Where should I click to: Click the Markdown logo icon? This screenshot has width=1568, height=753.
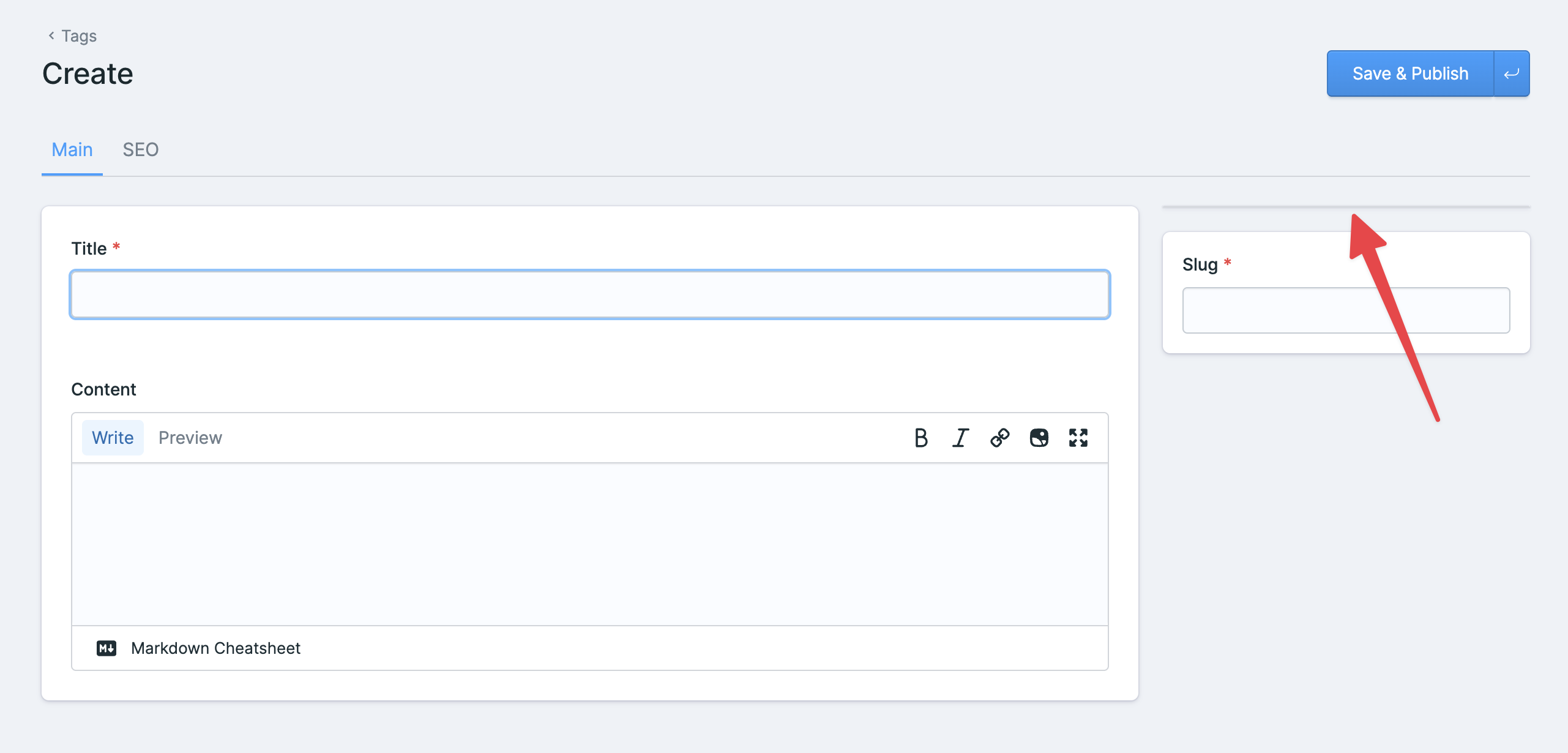tap(106, 648)
